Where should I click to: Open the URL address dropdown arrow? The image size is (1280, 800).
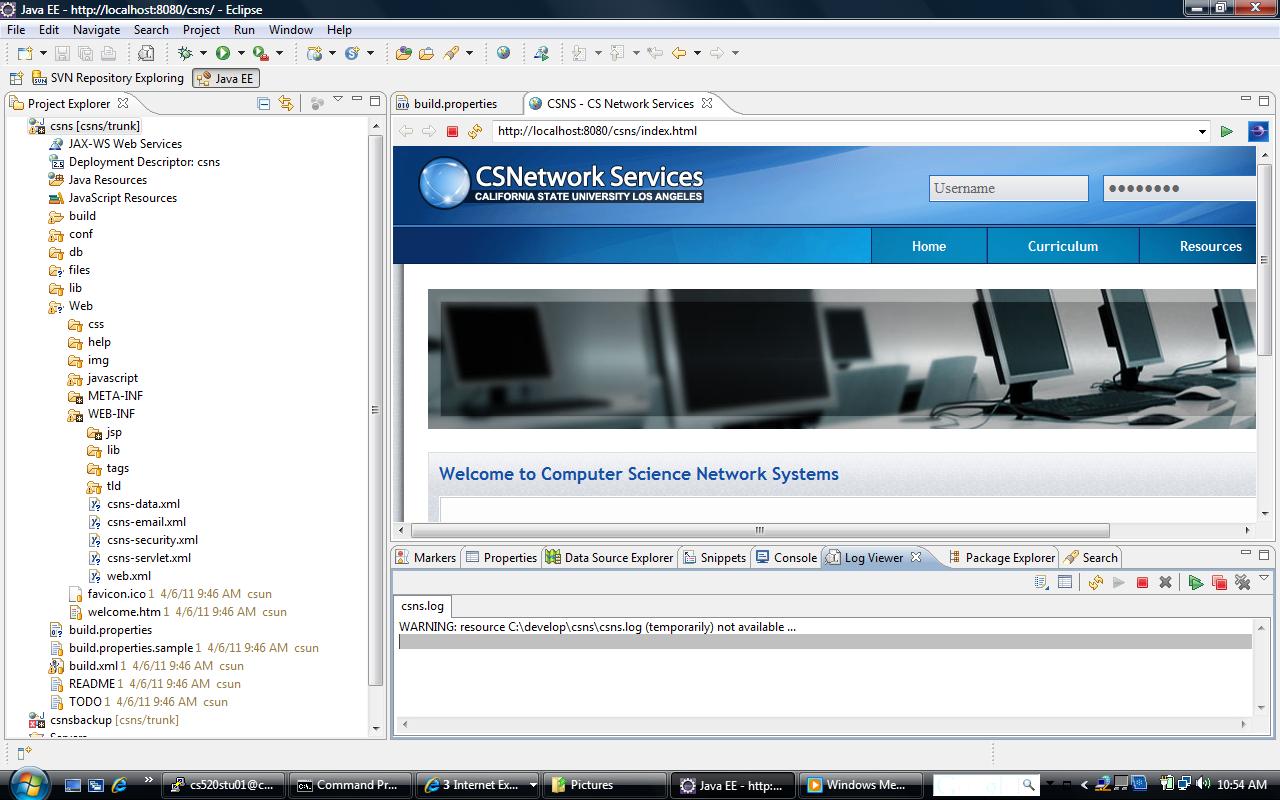click(x=1202, y=131)
